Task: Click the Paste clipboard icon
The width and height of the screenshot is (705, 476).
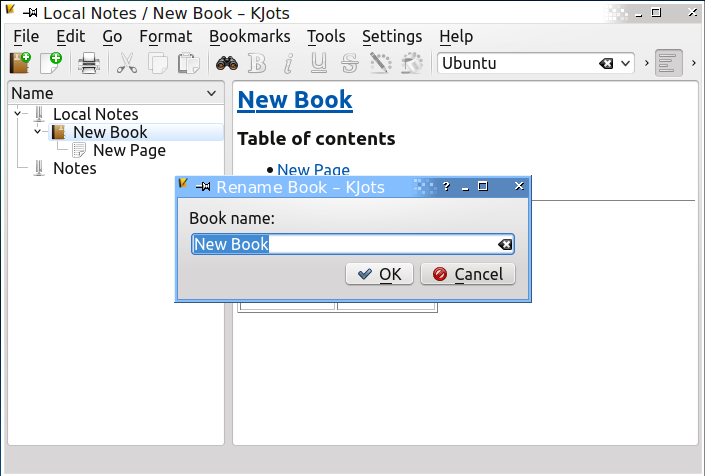Action: pyautogui.click(x=189, y=63)
